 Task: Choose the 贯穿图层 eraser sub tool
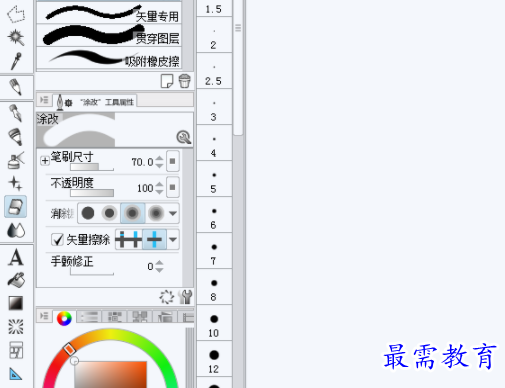(109, 35)
